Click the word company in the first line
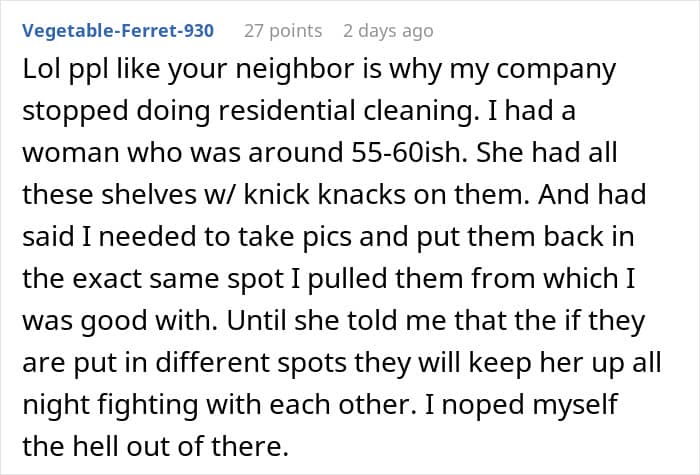 click(556, 71)
